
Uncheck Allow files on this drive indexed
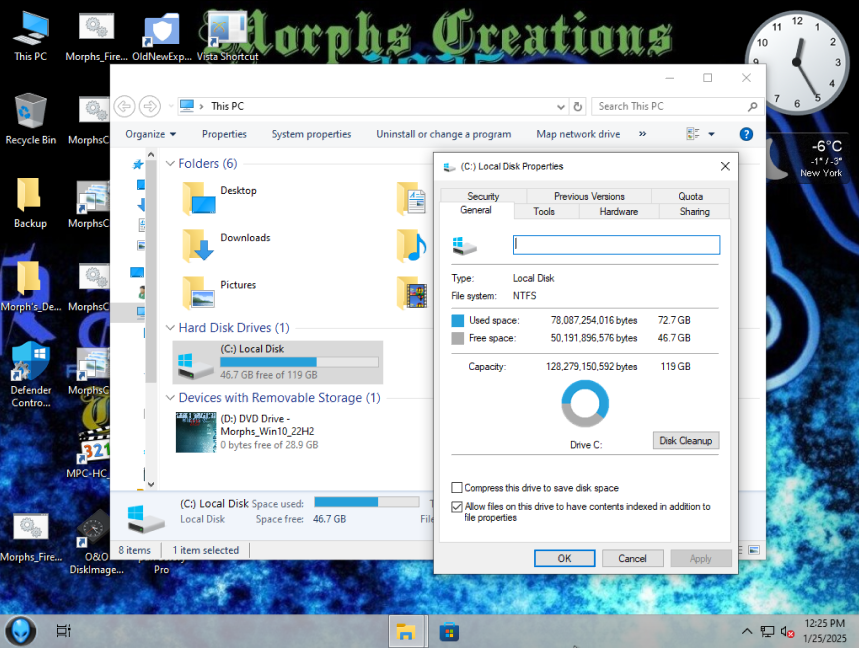[457, 507]
